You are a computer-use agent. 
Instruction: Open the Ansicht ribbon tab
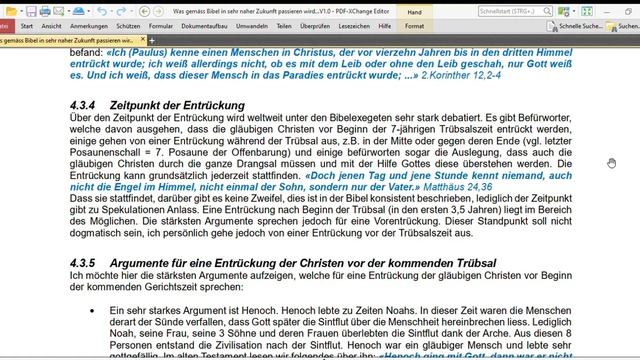51,26
